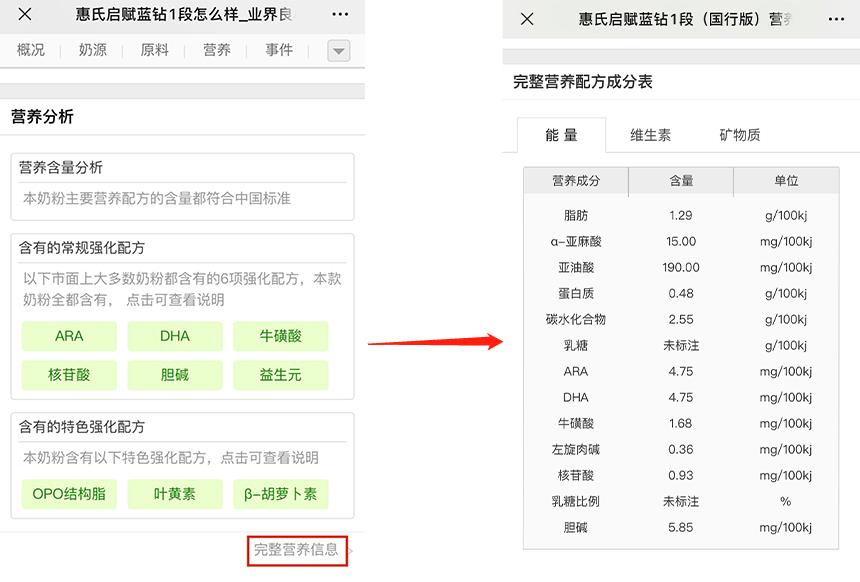
Task: Switch to the 奶源 tab
Action: [x=93, y=50]
